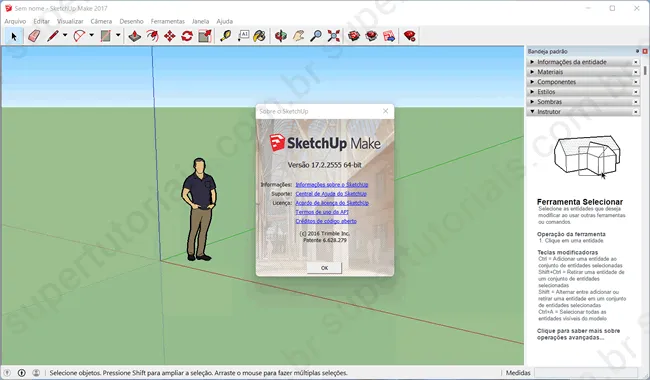Screen dimensions: 650x380
Task: Open the Extension Warehouse
Action: (x=371, y=36)
